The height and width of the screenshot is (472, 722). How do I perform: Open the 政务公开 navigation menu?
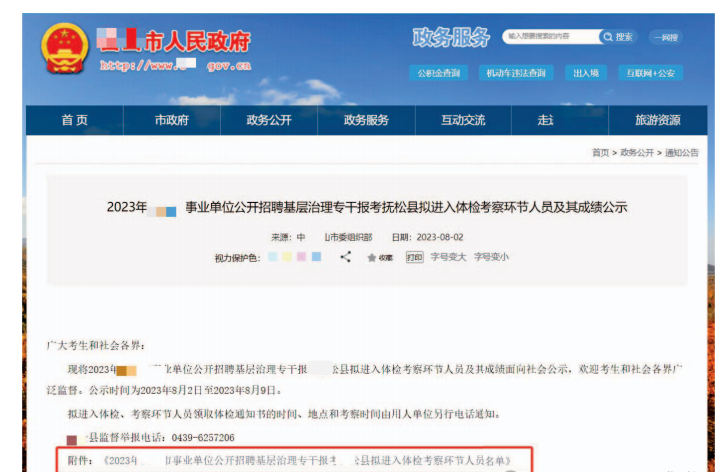(x=268, y=120)
